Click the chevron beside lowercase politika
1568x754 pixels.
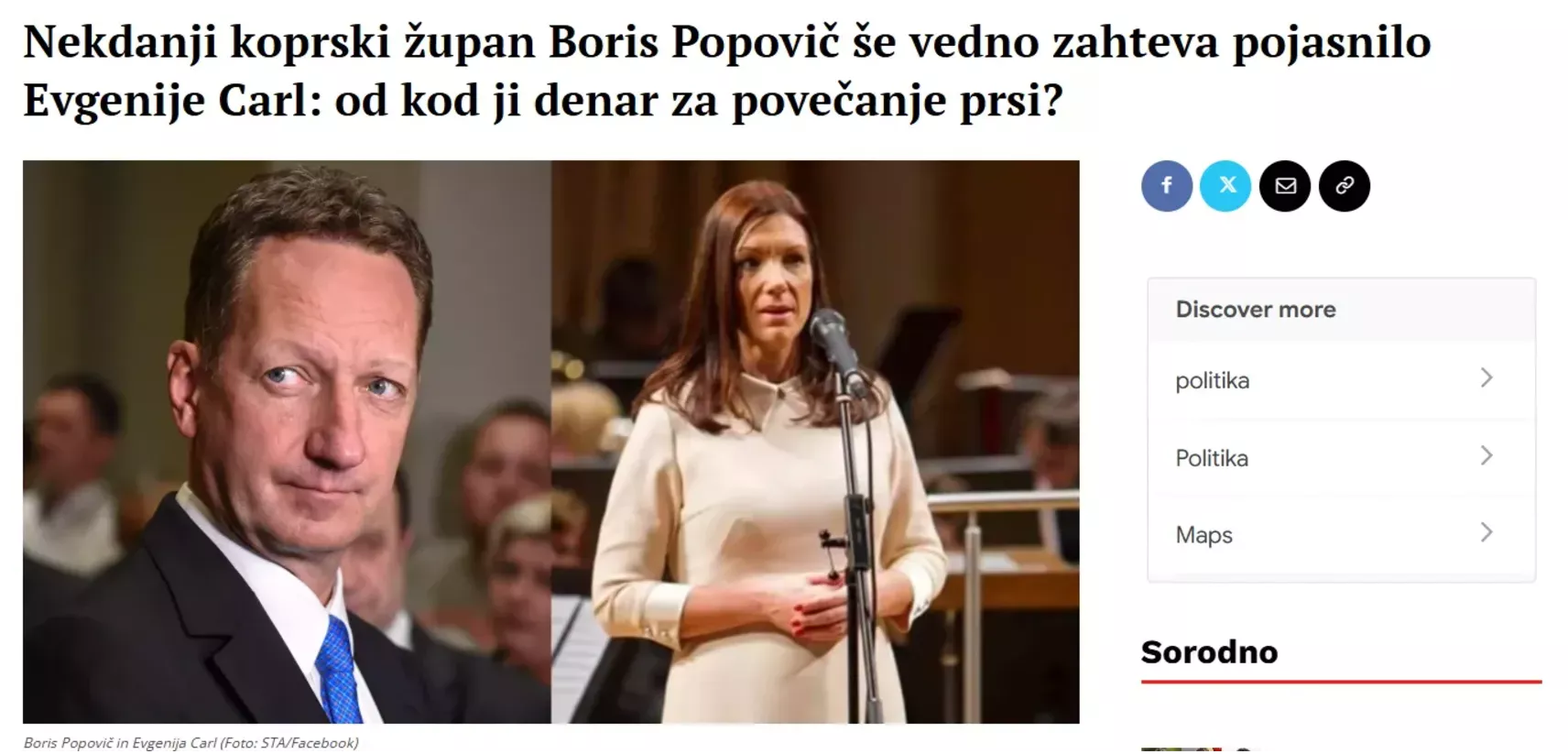pyautogui.click(x=1486, y=378)
